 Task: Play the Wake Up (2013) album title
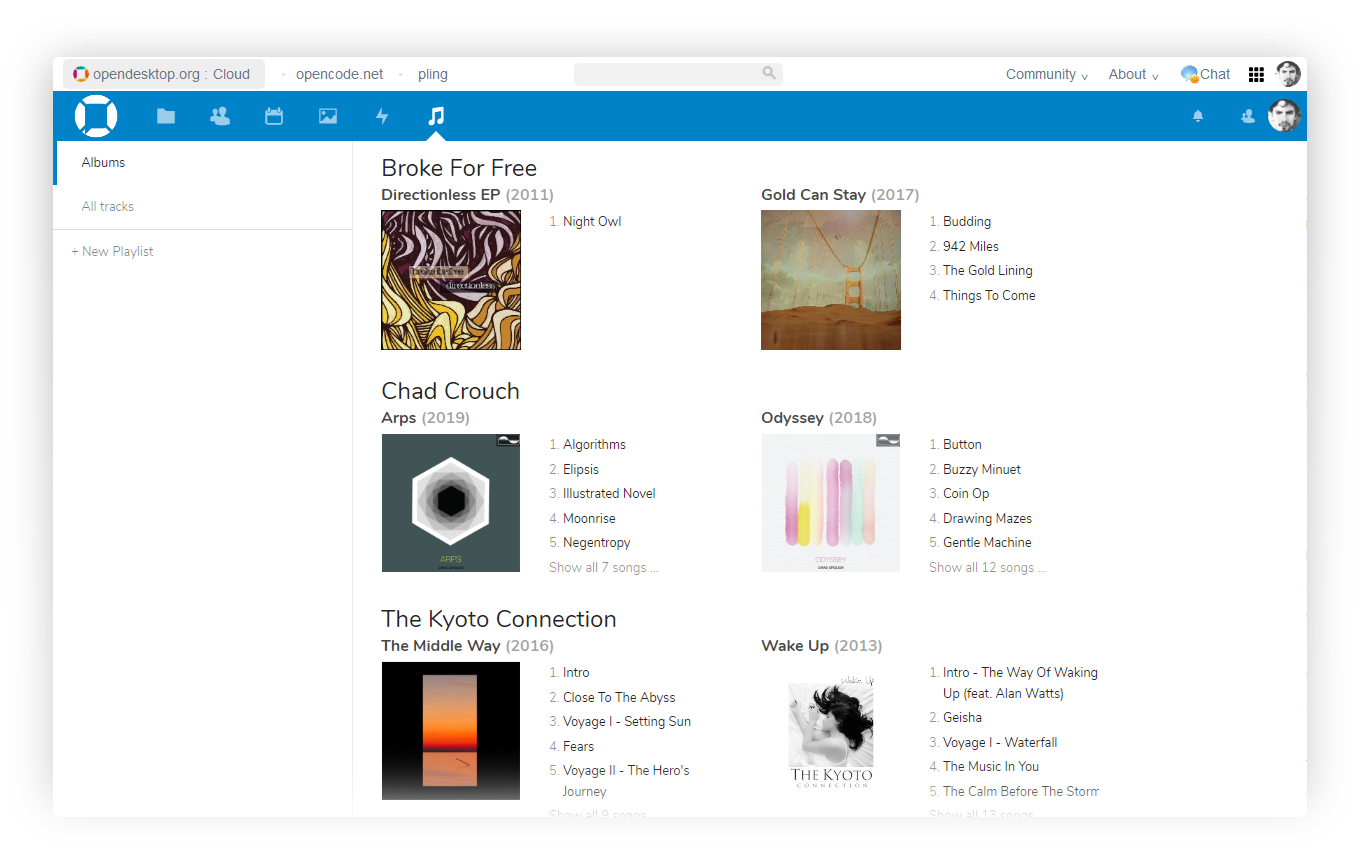point(822,646)
